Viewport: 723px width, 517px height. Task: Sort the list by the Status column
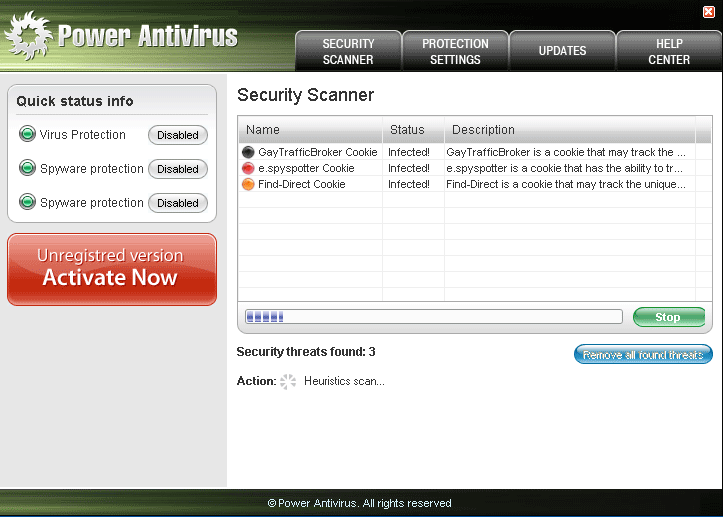coord(413,130)
